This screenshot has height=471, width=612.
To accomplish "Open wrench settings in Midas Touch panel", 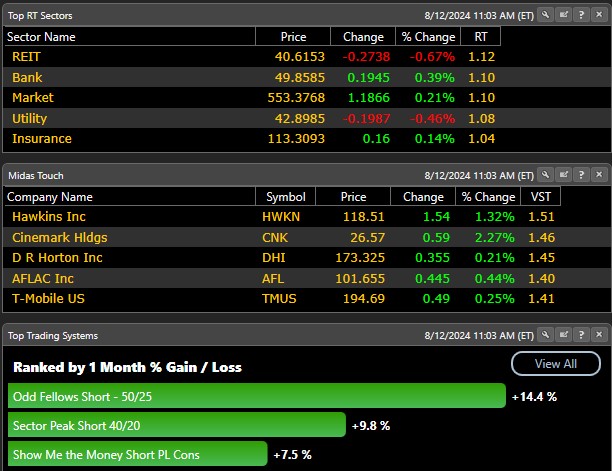I will [x=545, y=175].
